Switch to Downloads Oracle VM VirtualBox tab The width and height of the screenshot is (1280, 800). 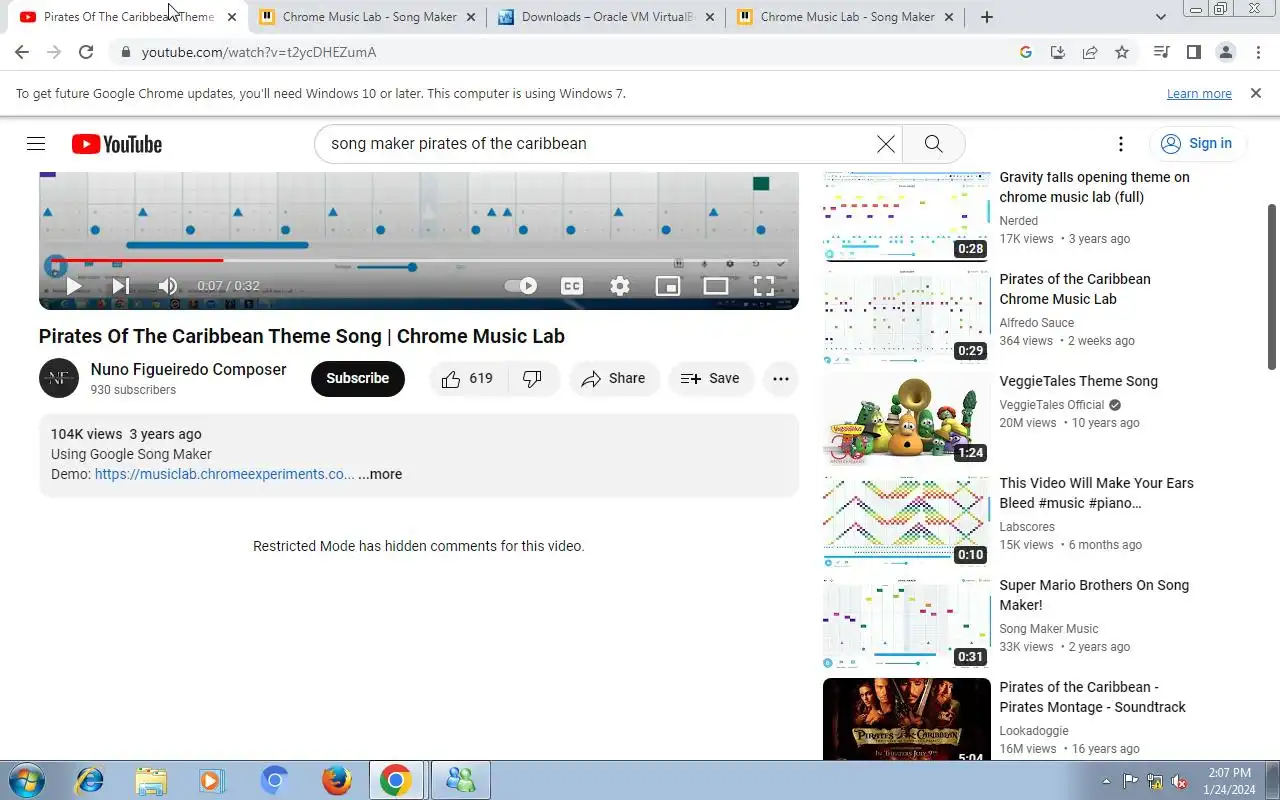click(x=608, y=17)
